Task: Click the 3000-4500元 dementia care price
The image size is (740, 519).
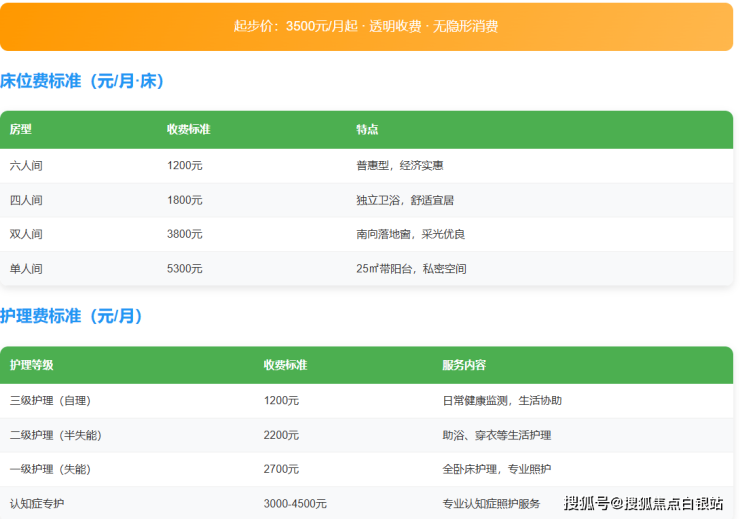Action: [295, 503]
